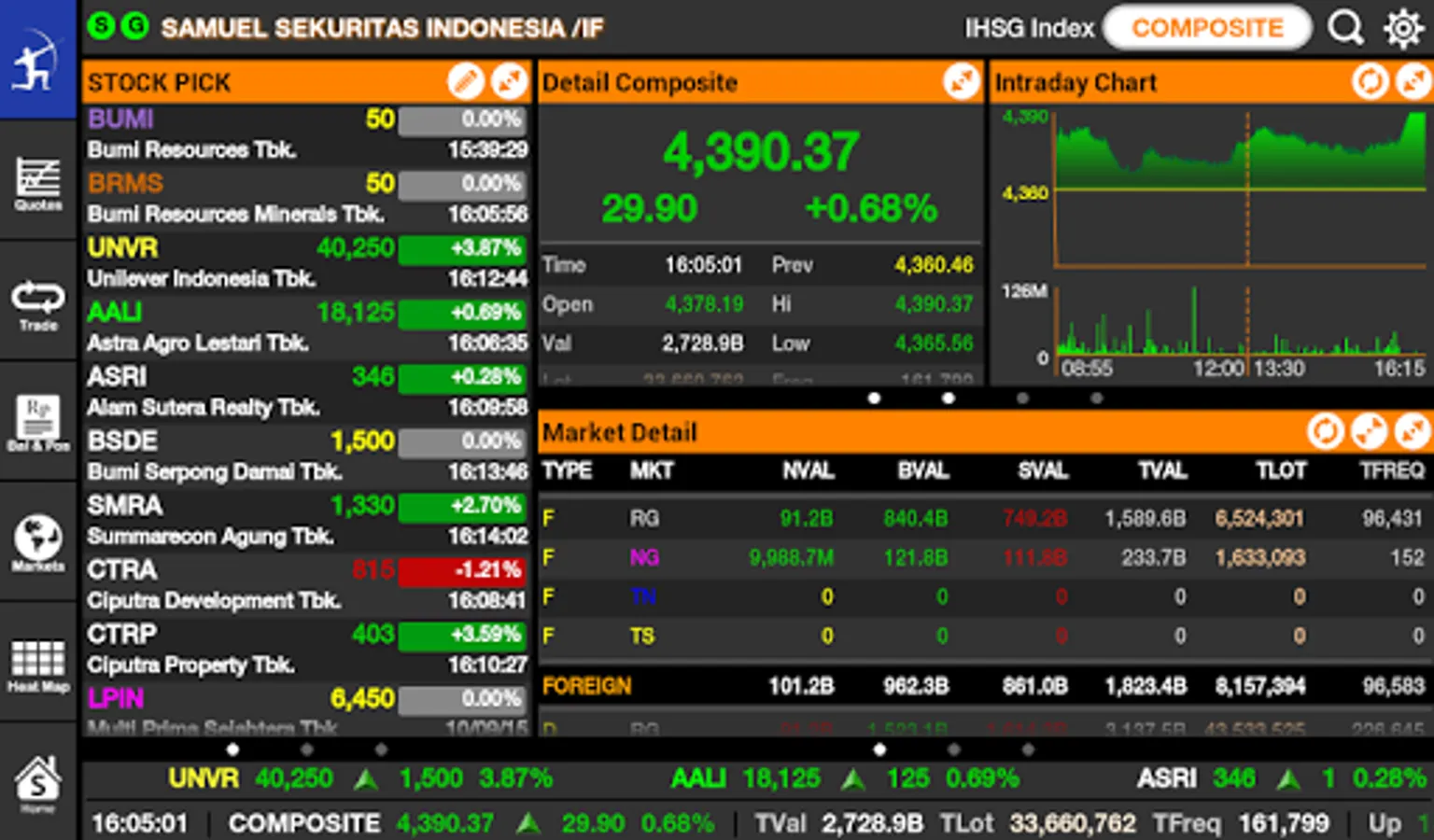Open the Heat Map sidebar section
Image resolution: width=1434 pixels, height=840 pixels.
tap(37, 662)
